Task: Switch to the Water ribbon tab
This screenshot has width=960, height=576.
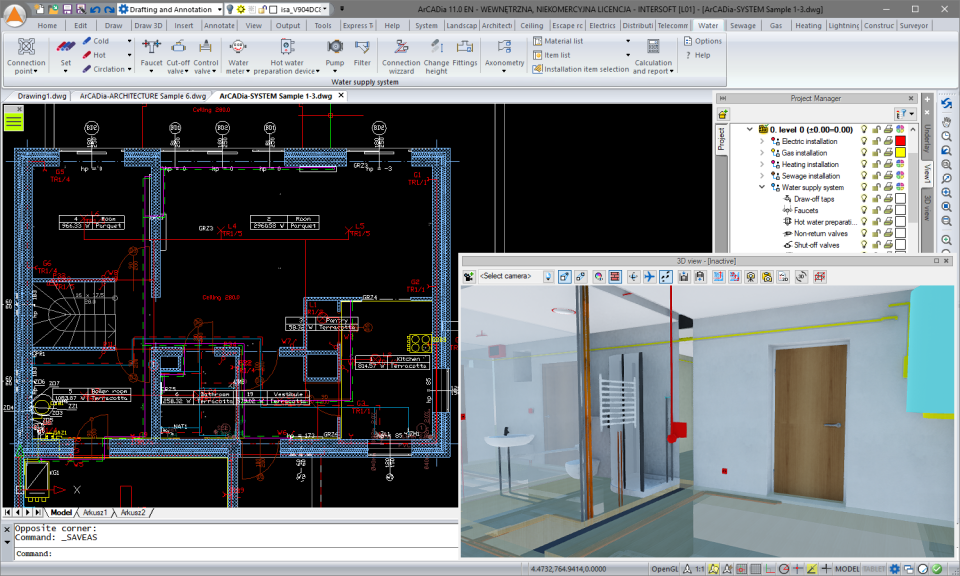Action: (707, 25)
